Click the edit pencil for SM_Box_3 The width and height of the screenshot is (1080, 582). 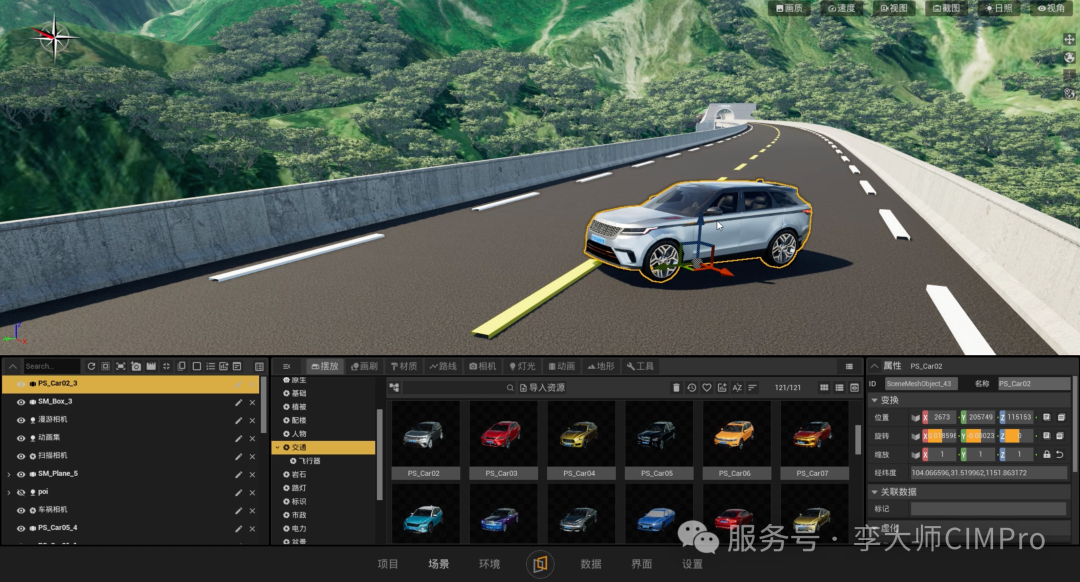pos(238,402)
